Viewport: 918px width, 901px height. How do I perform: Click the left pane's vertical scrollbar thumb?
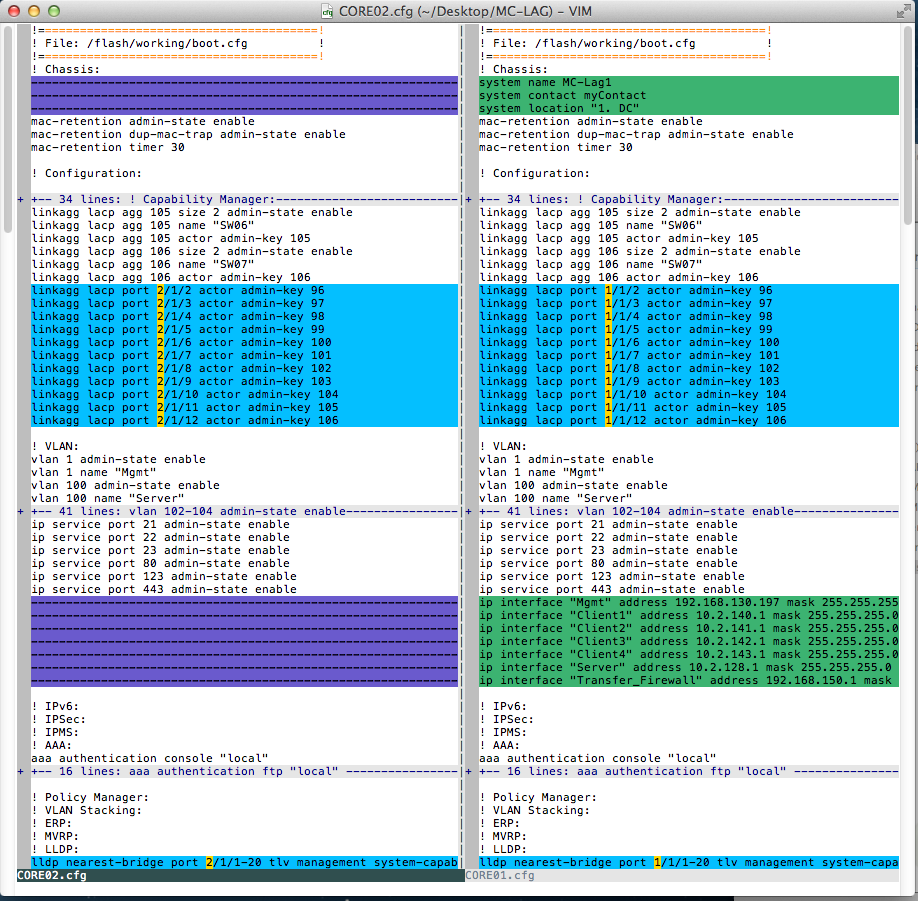9,128
